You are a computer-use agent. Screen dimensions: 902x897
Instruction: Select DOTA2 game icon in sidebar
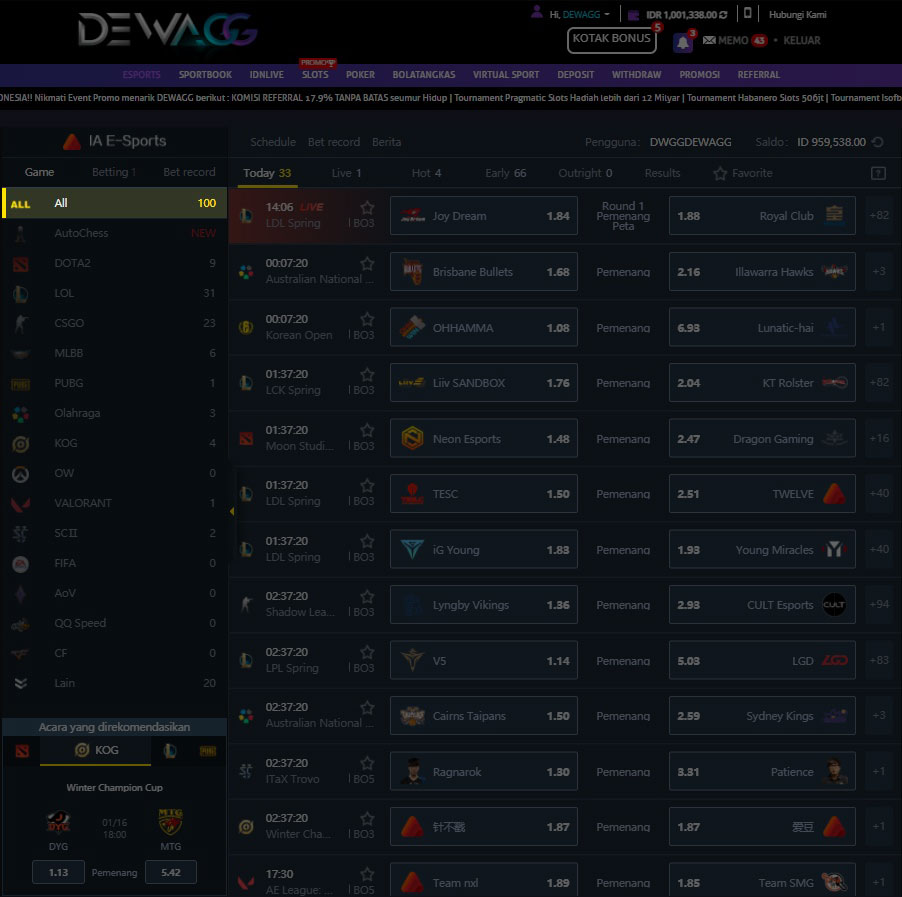click(x=21, y=264)
